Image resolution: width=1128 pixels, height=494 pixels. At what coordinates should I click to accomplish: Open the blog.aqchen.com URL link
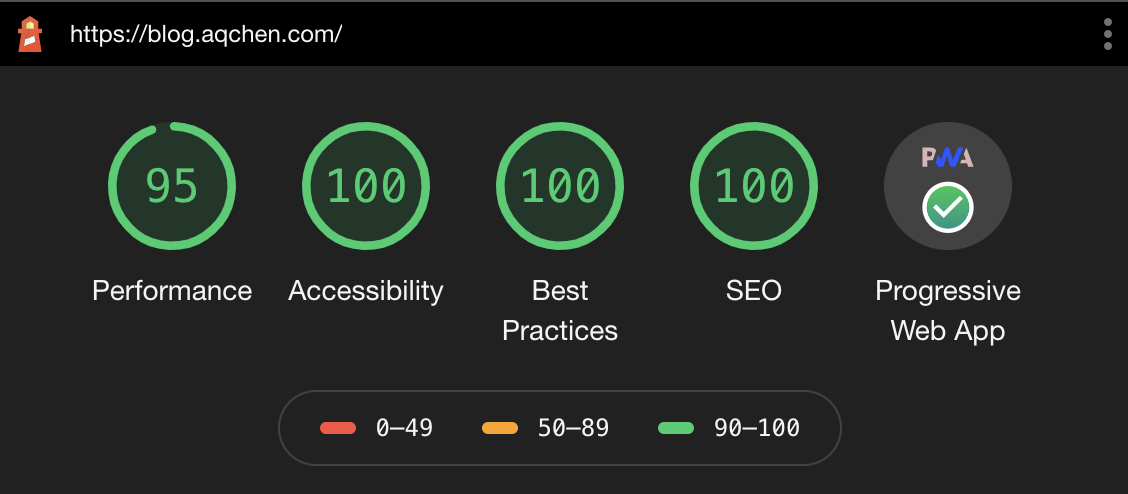pyautogui.click(x=206, y=34)
